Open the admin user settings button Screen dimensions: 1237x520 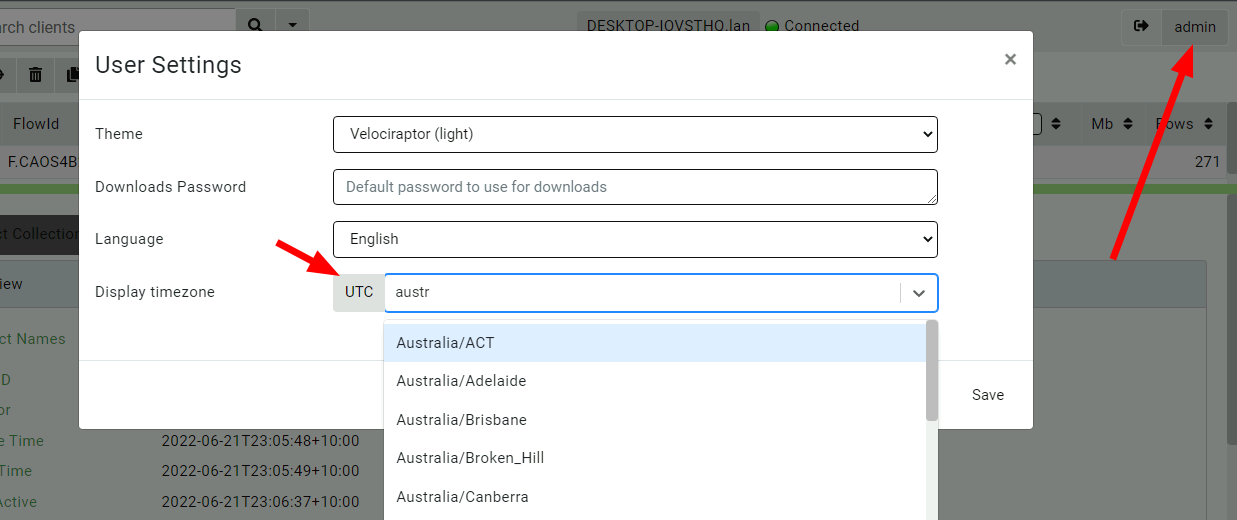1194,27
